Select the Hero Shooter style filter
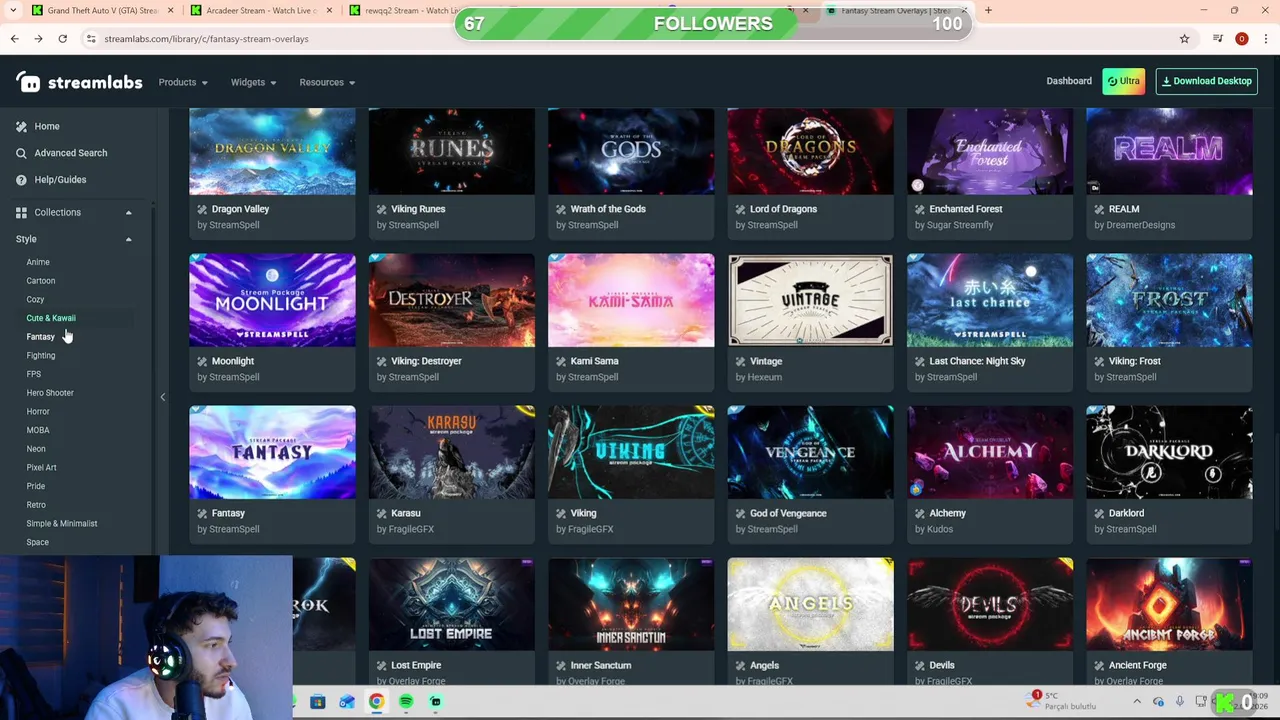 [50, 393]
